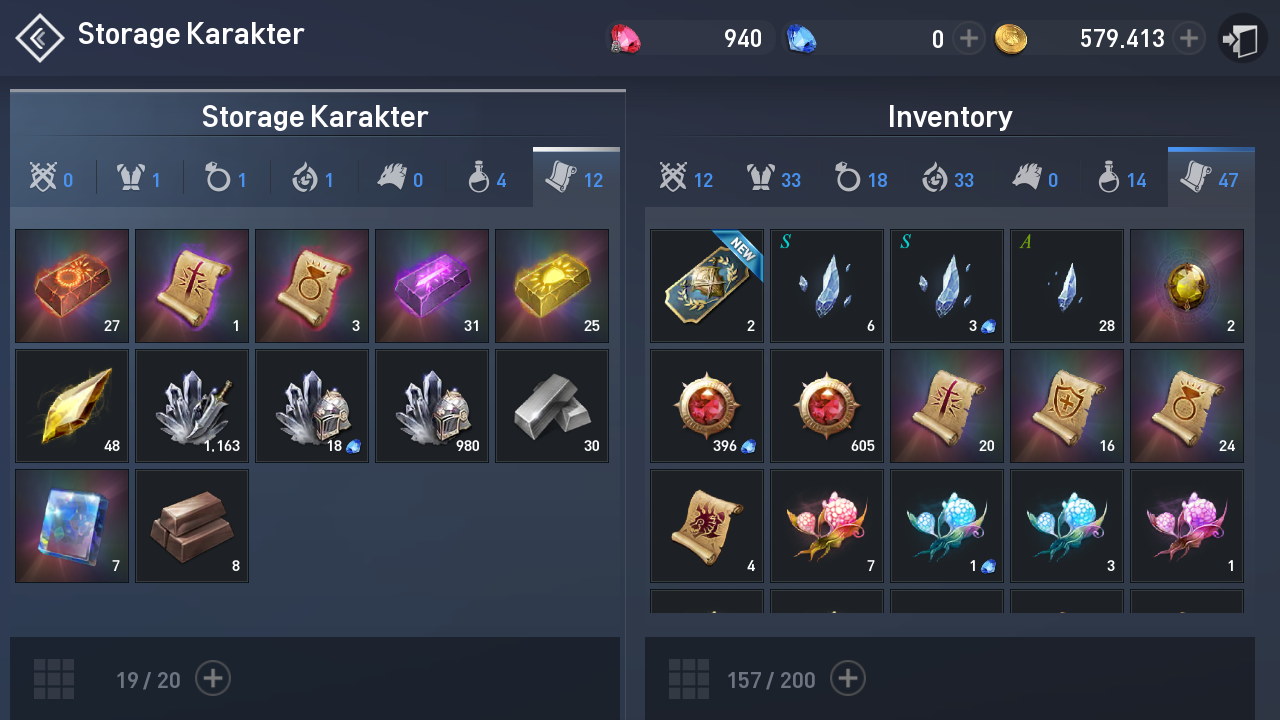Open storage potions tab showing 4
This screenshot has width=1280, height=720.
[x=489, y=179]
